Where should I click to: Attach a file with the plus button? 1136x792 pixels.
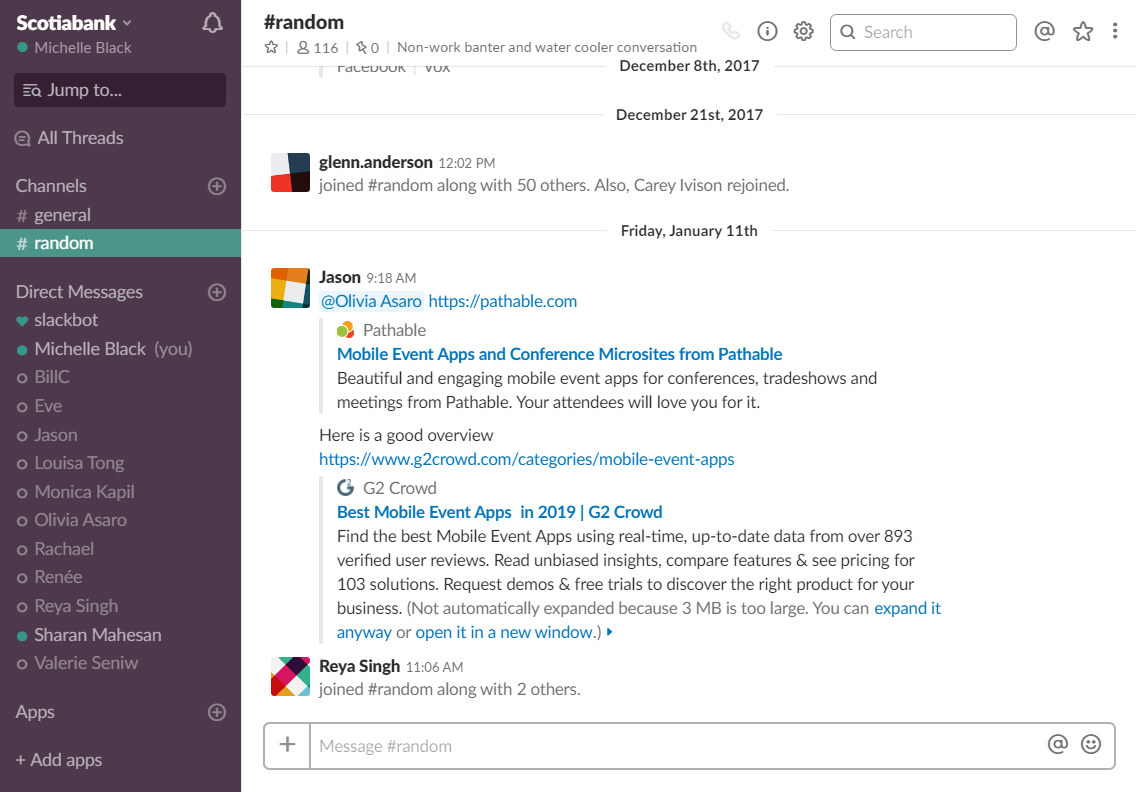tap(288, 745)
